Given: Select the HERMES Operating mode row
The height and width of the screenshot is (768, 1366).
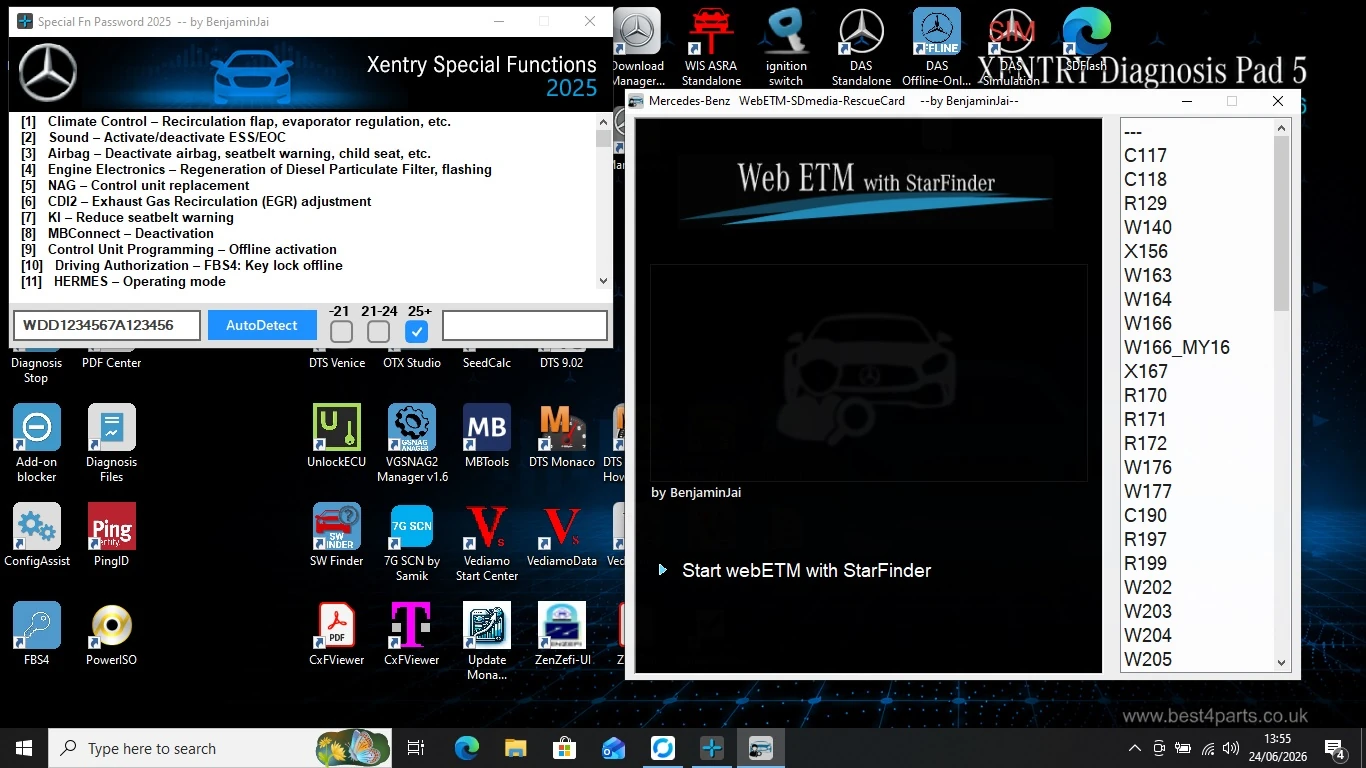Looking at the screenshot, I should [x=123, y=281].
